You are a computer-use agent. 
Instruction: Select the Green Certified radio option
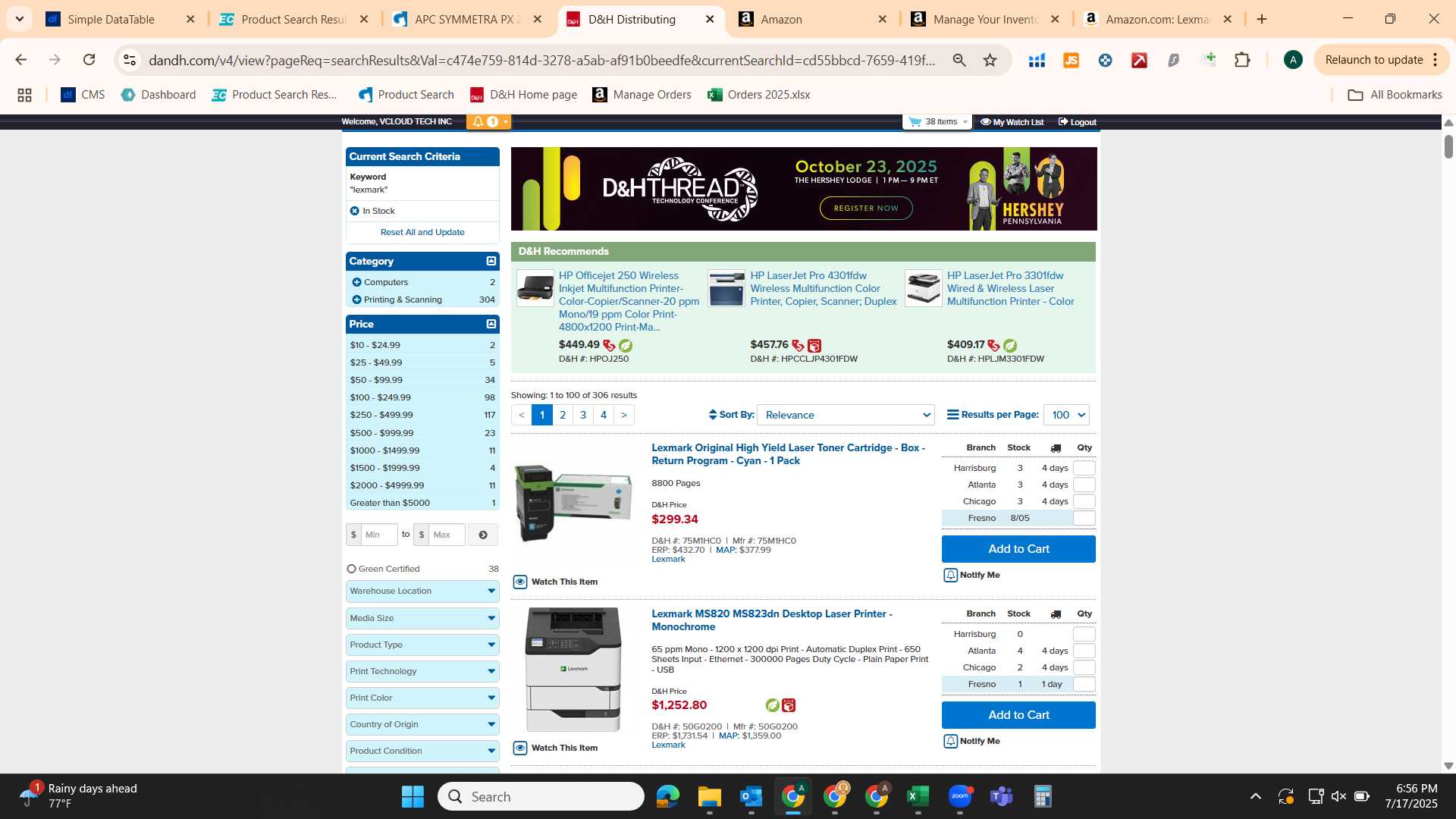351,569
